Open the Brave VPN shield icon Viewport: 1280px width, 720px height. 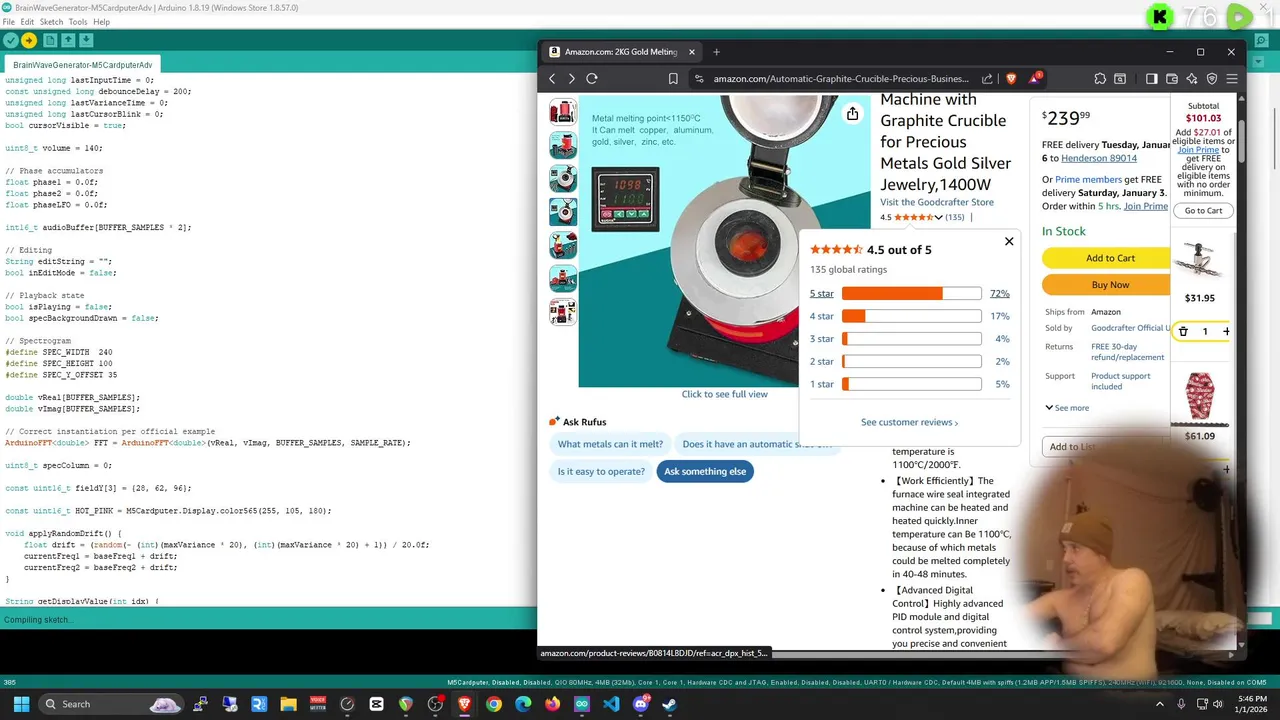pyautogui.click(x=1212, y=79)
